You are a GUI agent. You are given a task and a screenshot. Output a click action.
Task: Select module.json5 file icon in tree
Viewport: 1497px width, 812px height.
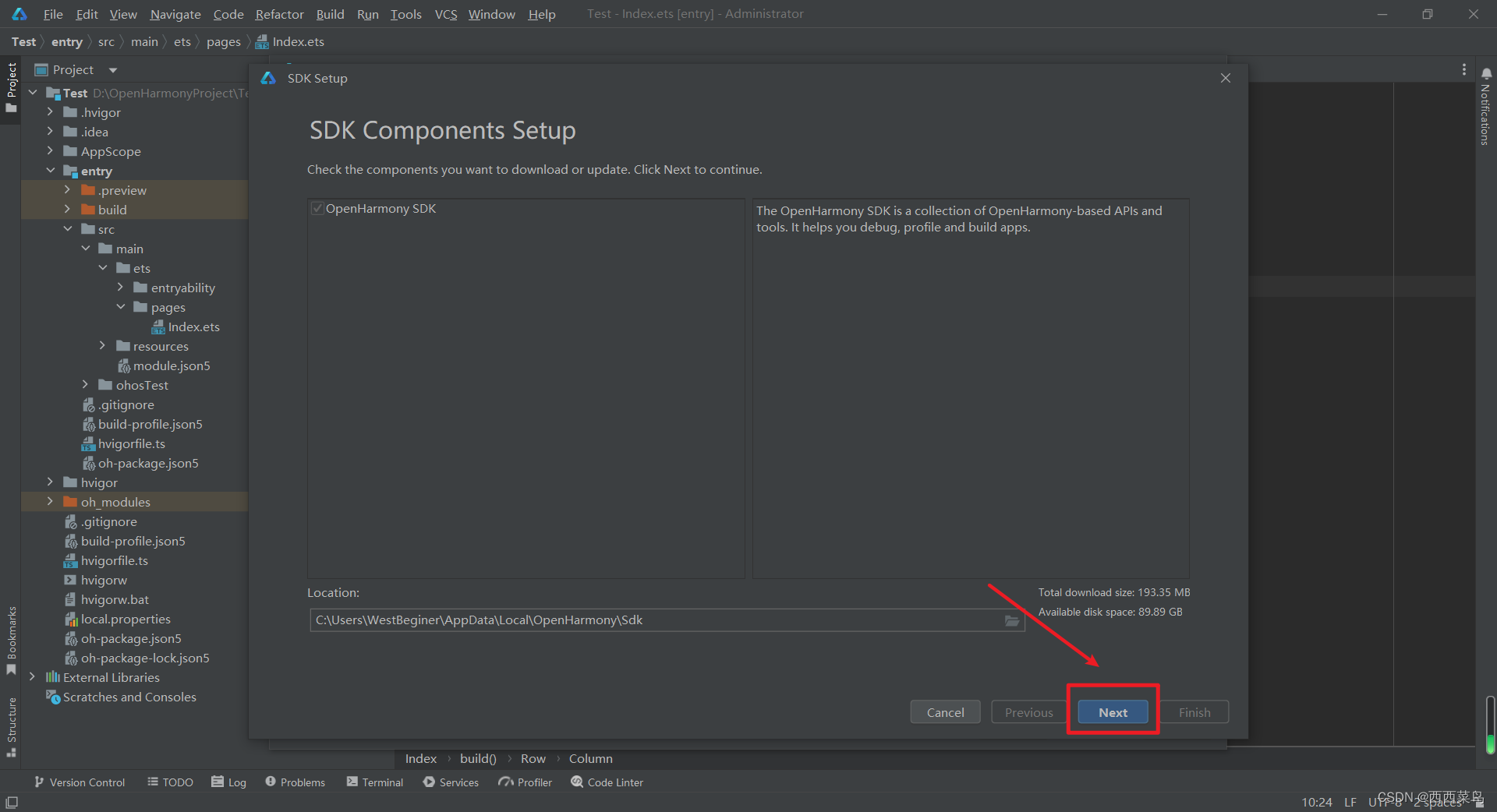click(123, 365)
